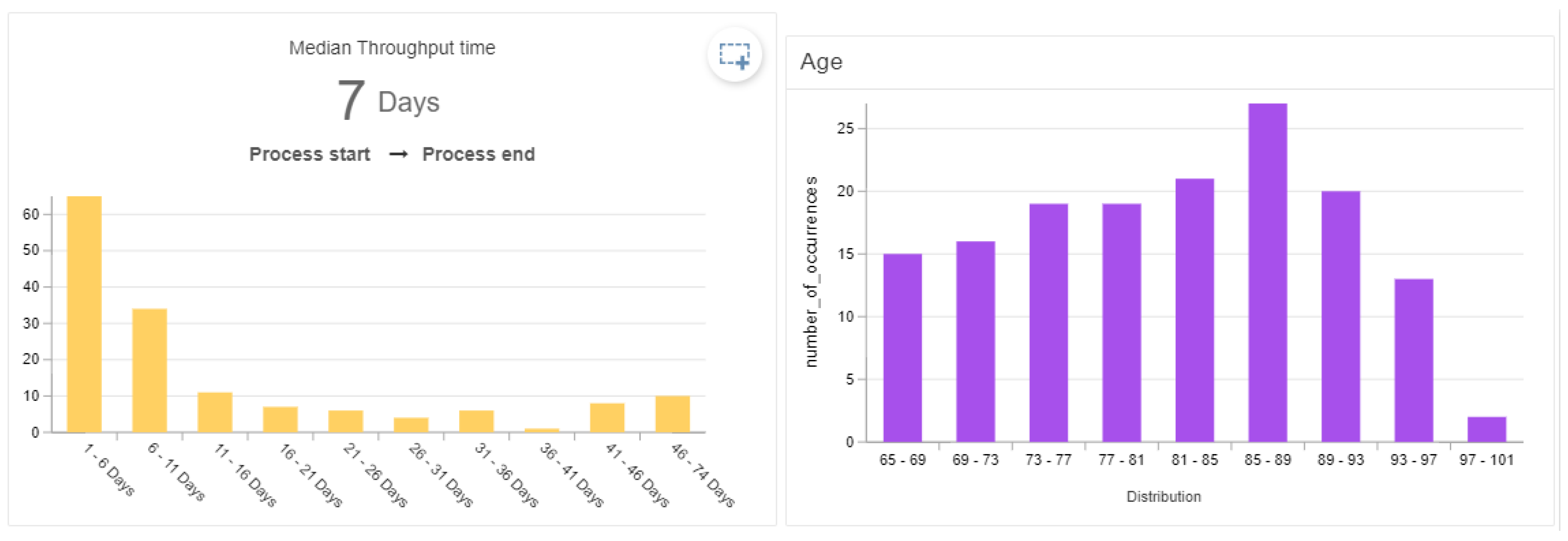Select the 6 - 11 Days bar
The image size is (1568, 541).
point(149,370)
